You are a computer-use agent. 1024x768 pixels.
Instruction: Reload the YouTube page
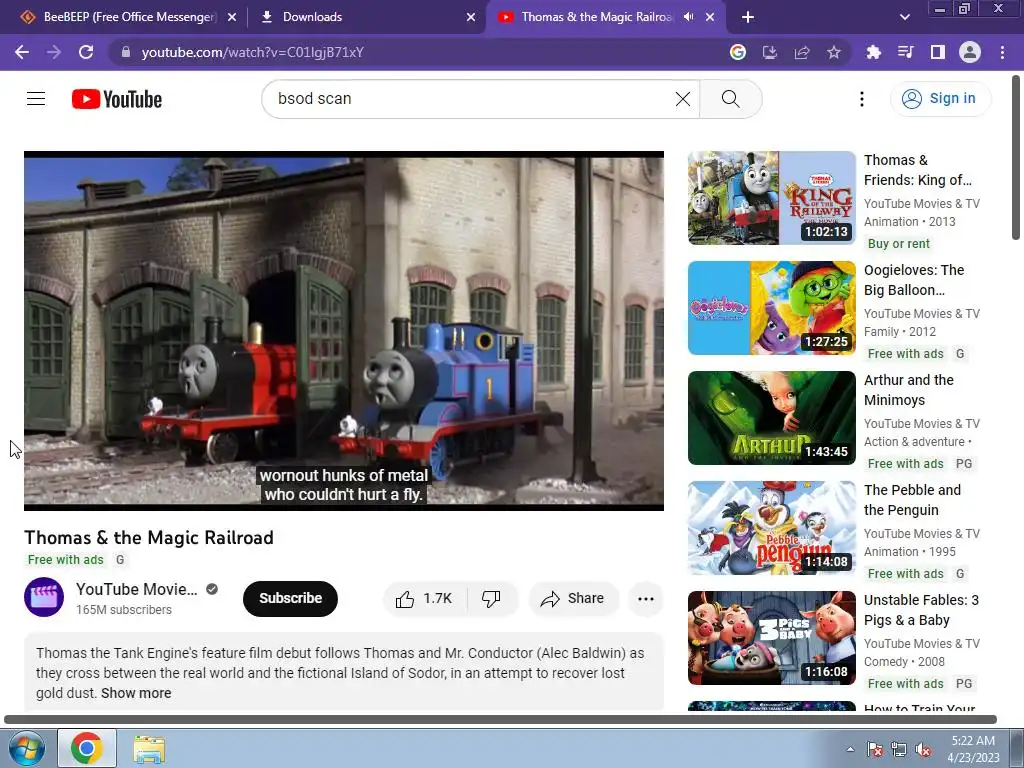[x=86, y=52]
